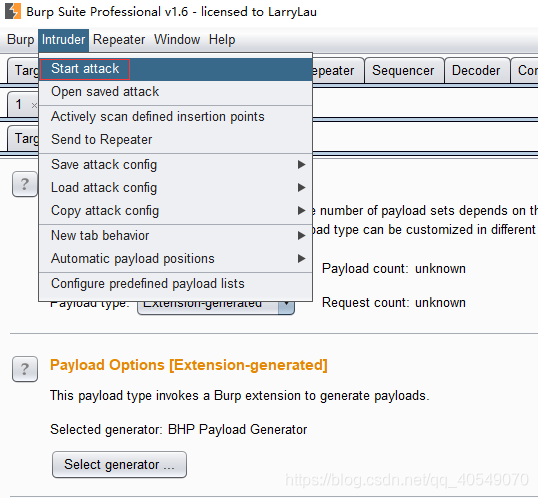The image size is (538, 498).
Task: Open the Payload type dropdown arrow
Action: tap(286, 307)
